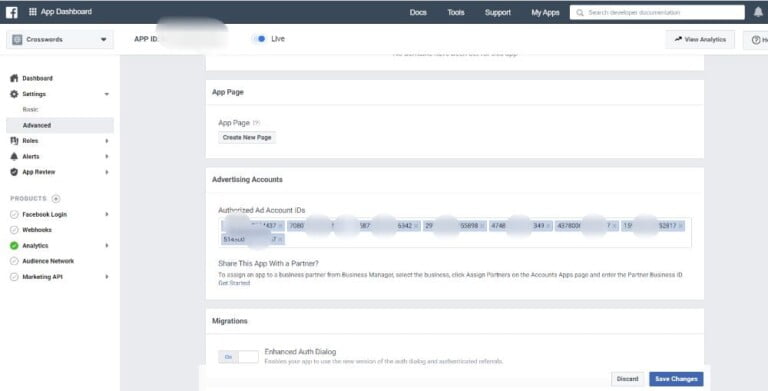The height and width of the screenshot is (391, 768).
Task: Expand the Marketing API submenu arrow
Action: tap(106, 277)
